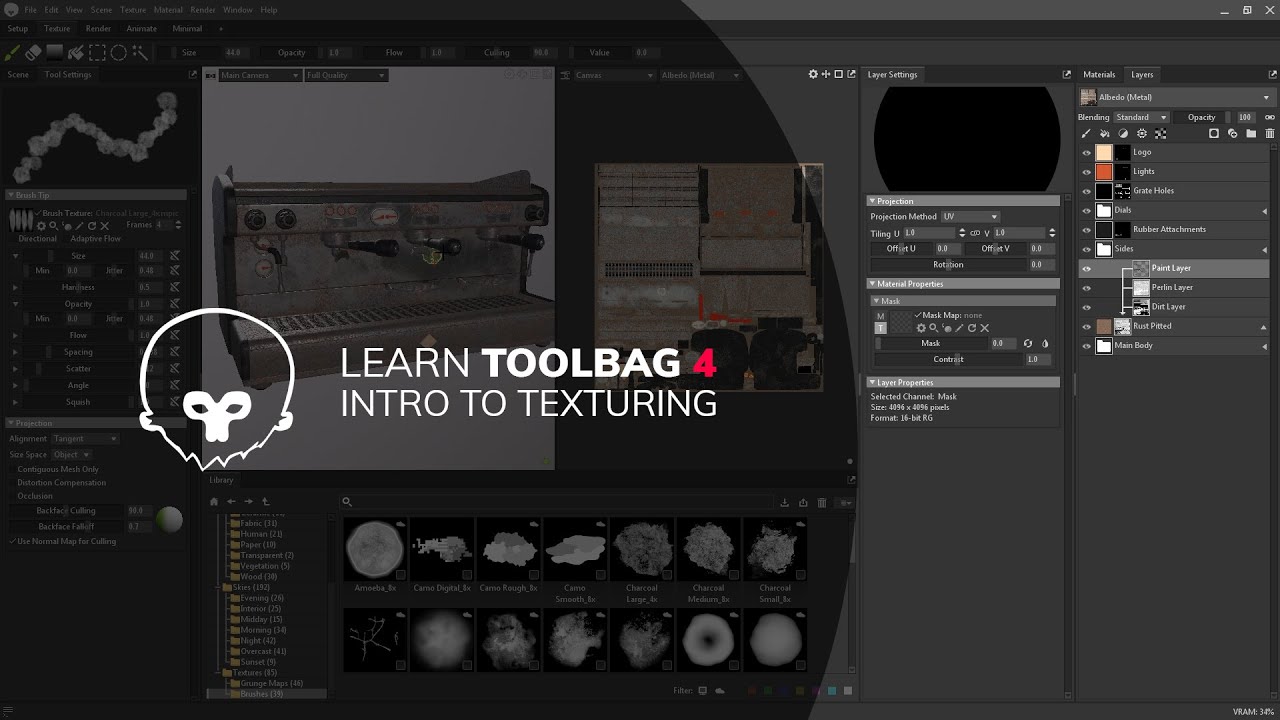Click the magnifier icon under Mask Map

pos(934,328)
